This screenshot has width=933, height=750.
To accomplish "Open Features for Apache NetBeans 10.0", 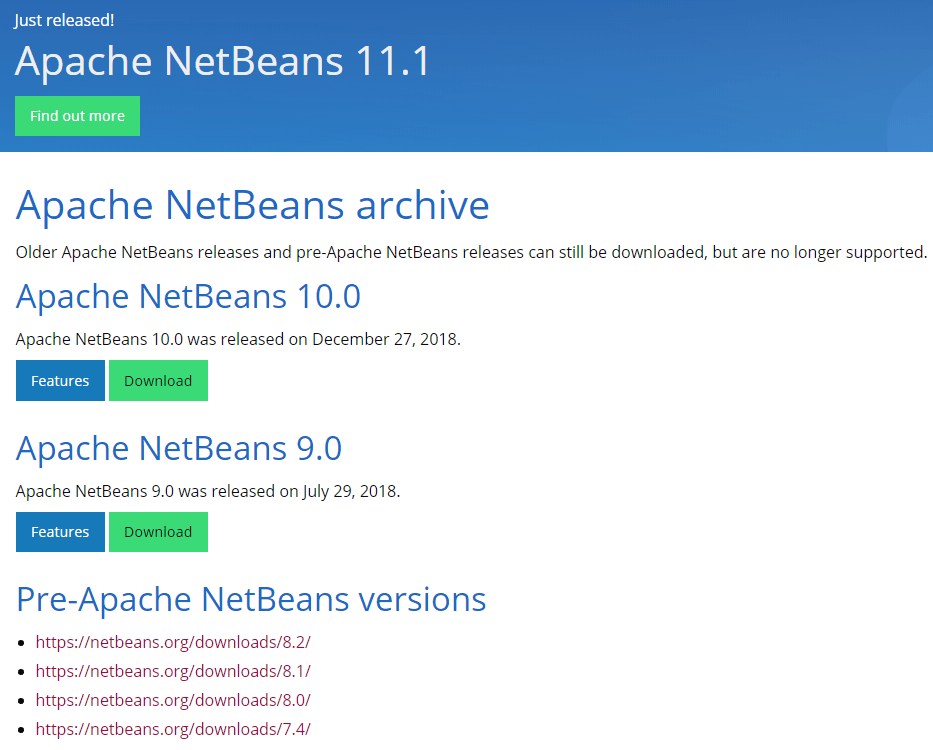I will click(60, 381).
